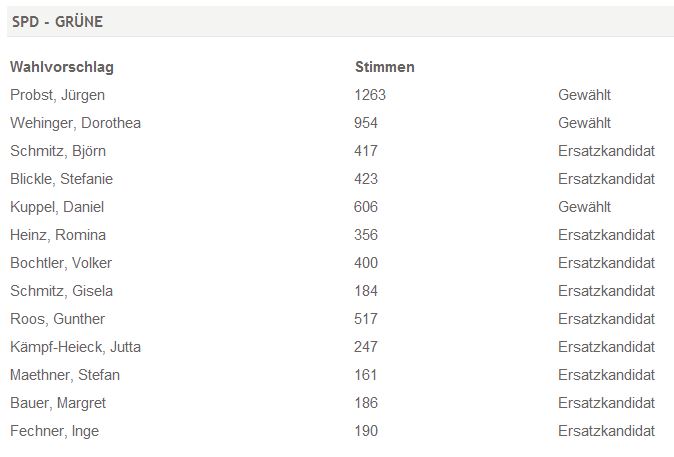This screenshot has width=674, height=457.
Task: Click the name Schmitz, Gisela
Action: coord(61,291)
